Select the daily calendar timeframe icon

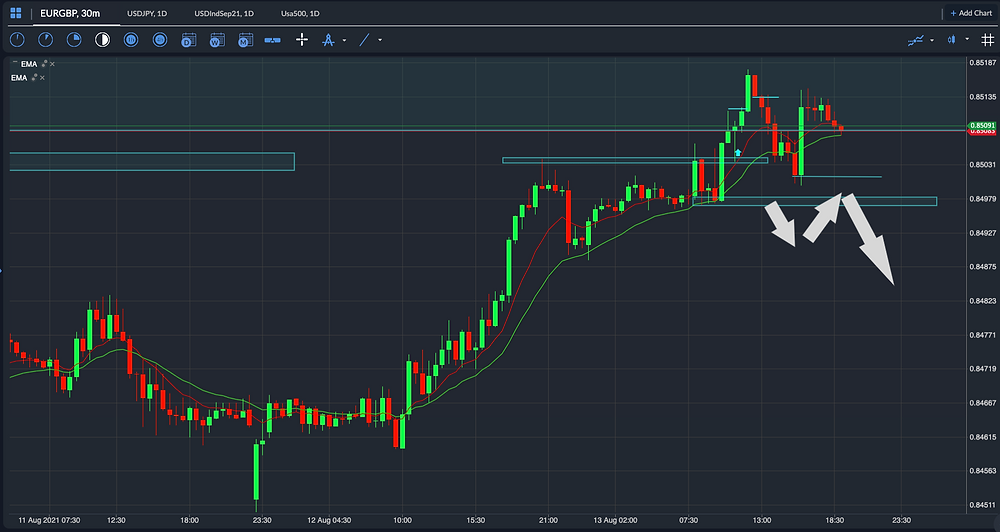pyautogui.click(x=188, y=40)
